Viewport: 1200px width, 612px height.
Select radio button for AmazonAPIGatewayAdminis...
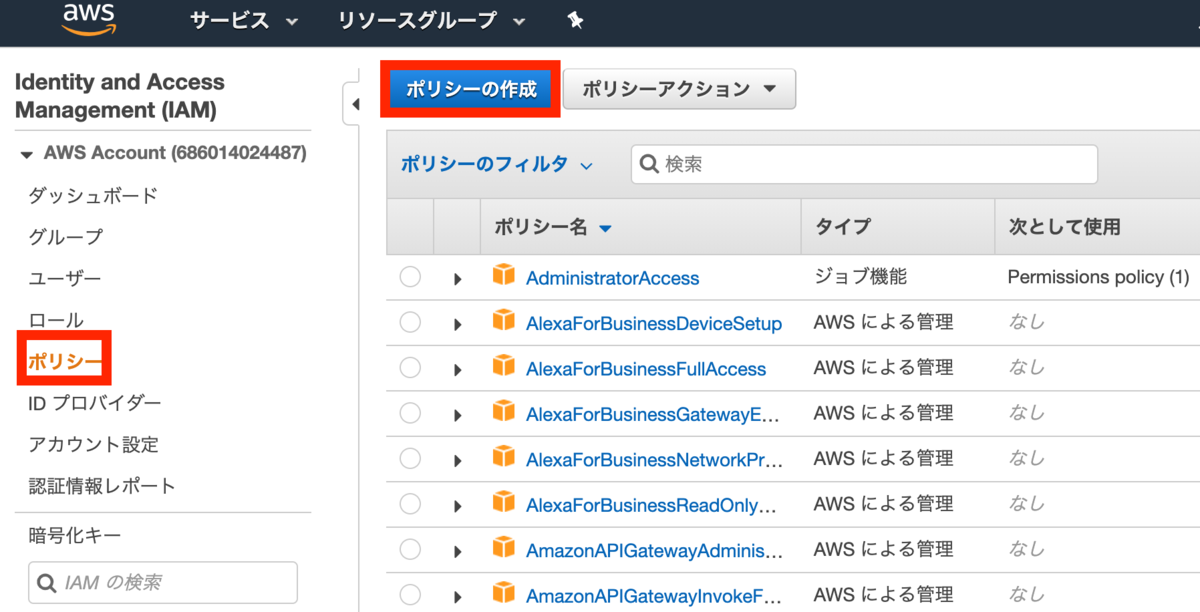(410, 550)
